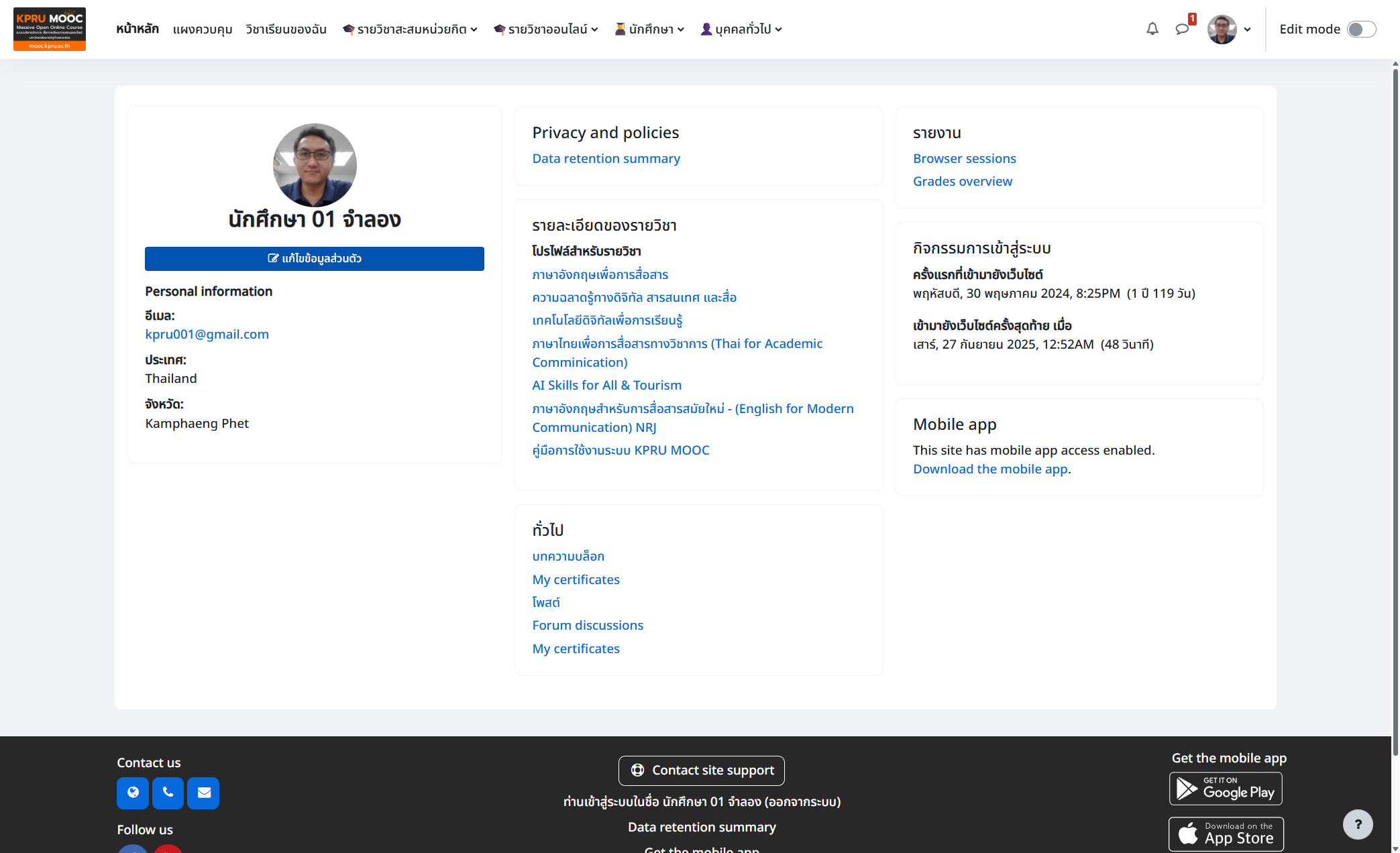The height and width of the screenshot is (853, 1400).
Task: Click the globe website contact icon
Action: pyautogui.click(x=133, y=793)
